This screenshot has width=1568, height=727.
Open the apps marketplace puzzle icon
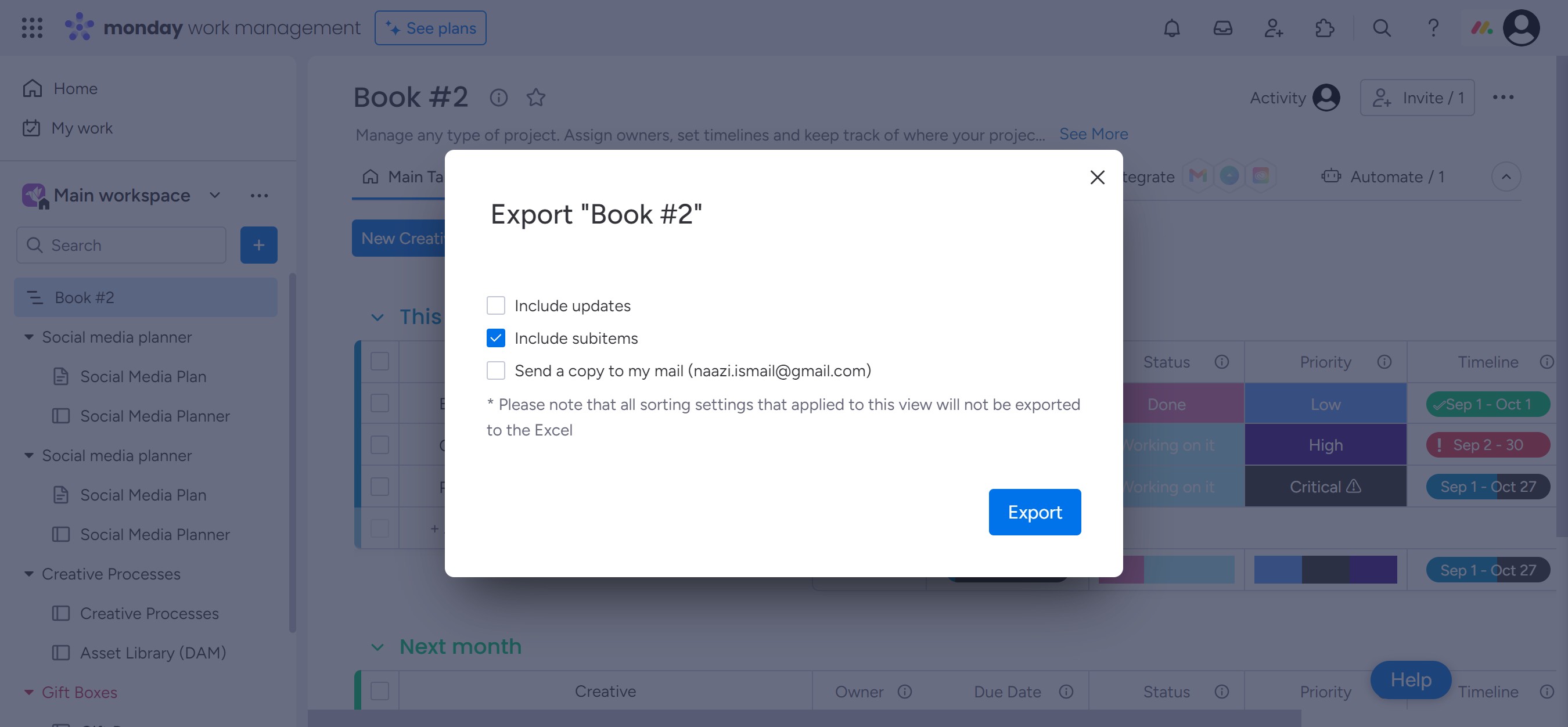(x=1324, y=28)
